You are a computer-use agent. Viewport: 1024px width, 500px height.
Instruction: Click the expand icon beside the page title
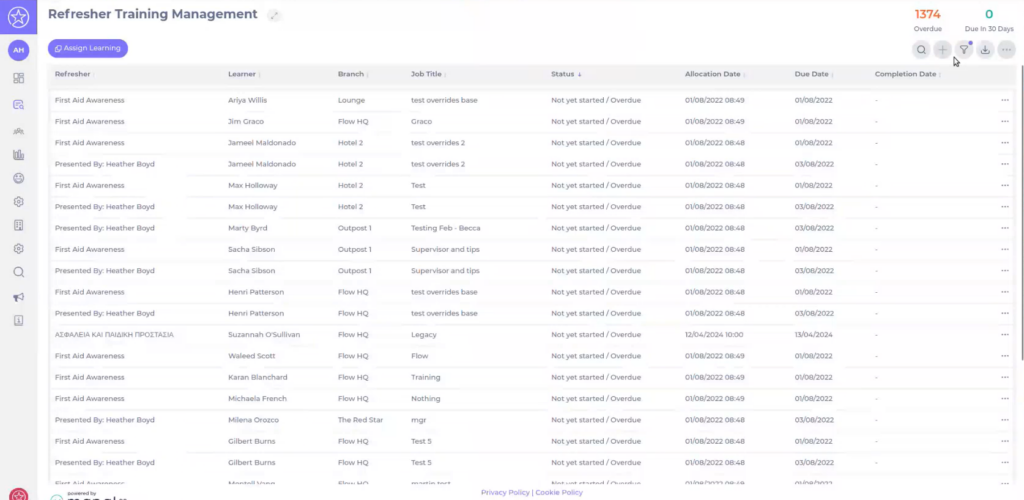(x=275, y=15)
